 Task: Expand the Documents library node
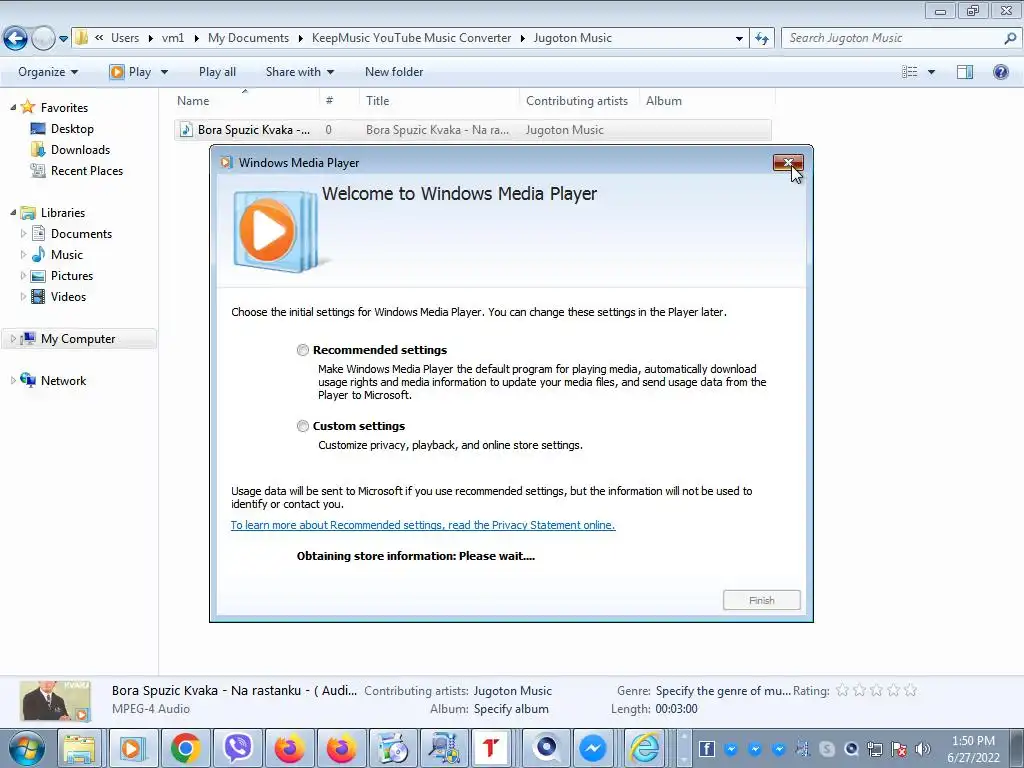[x=24, y=233]
